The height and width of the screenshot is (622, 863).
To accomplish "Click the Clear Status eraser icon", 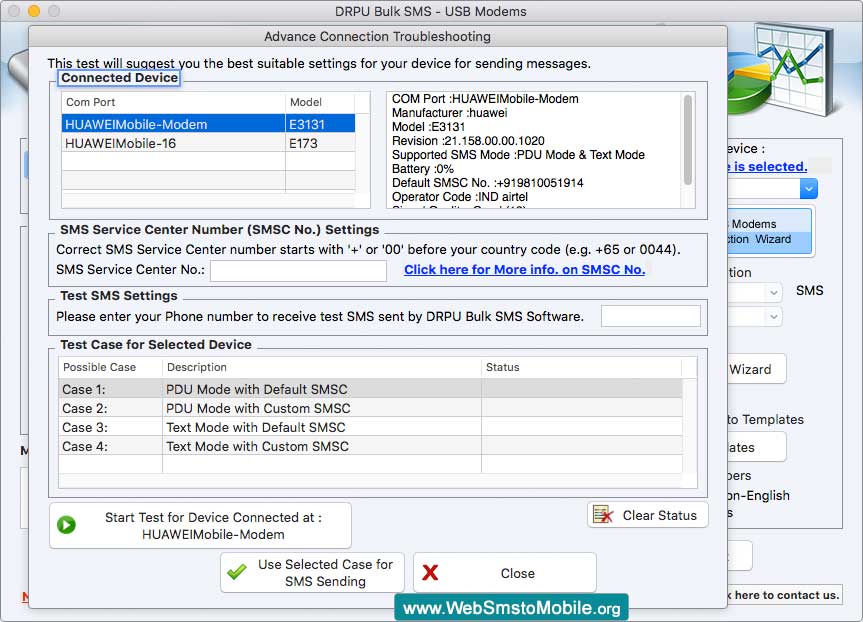I will tap(603, 515).
